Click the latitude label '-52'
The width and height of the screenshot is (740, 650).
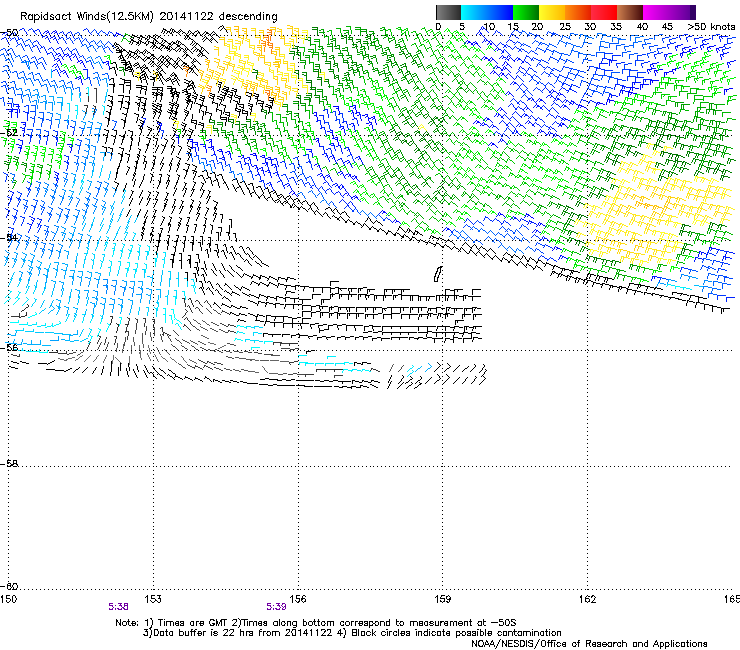click(x=9, y=133)
